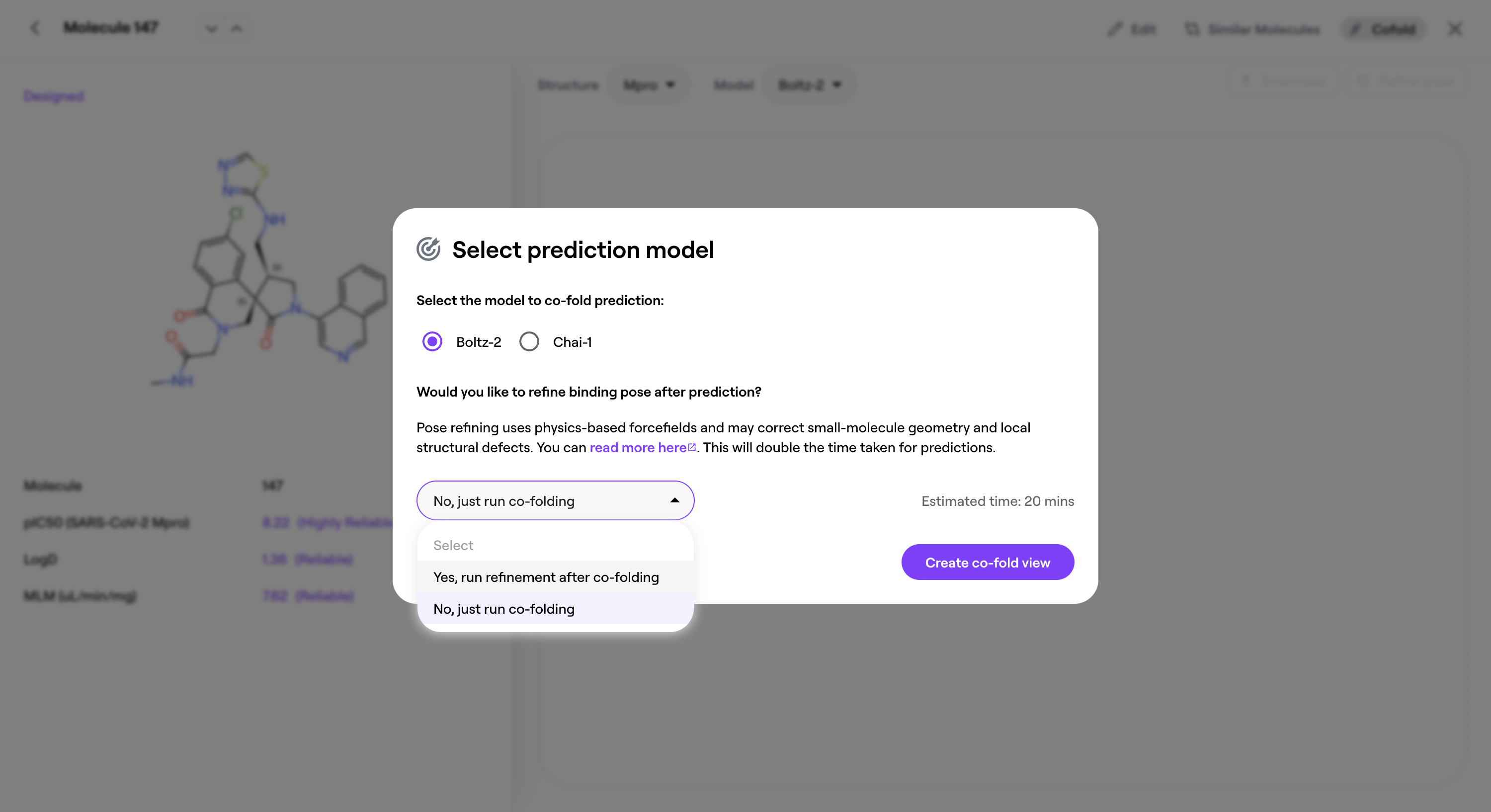Choose 'Yes, run refinement after co-folding'
This screenshot has width=1491, height=812.
coord(546,577)
